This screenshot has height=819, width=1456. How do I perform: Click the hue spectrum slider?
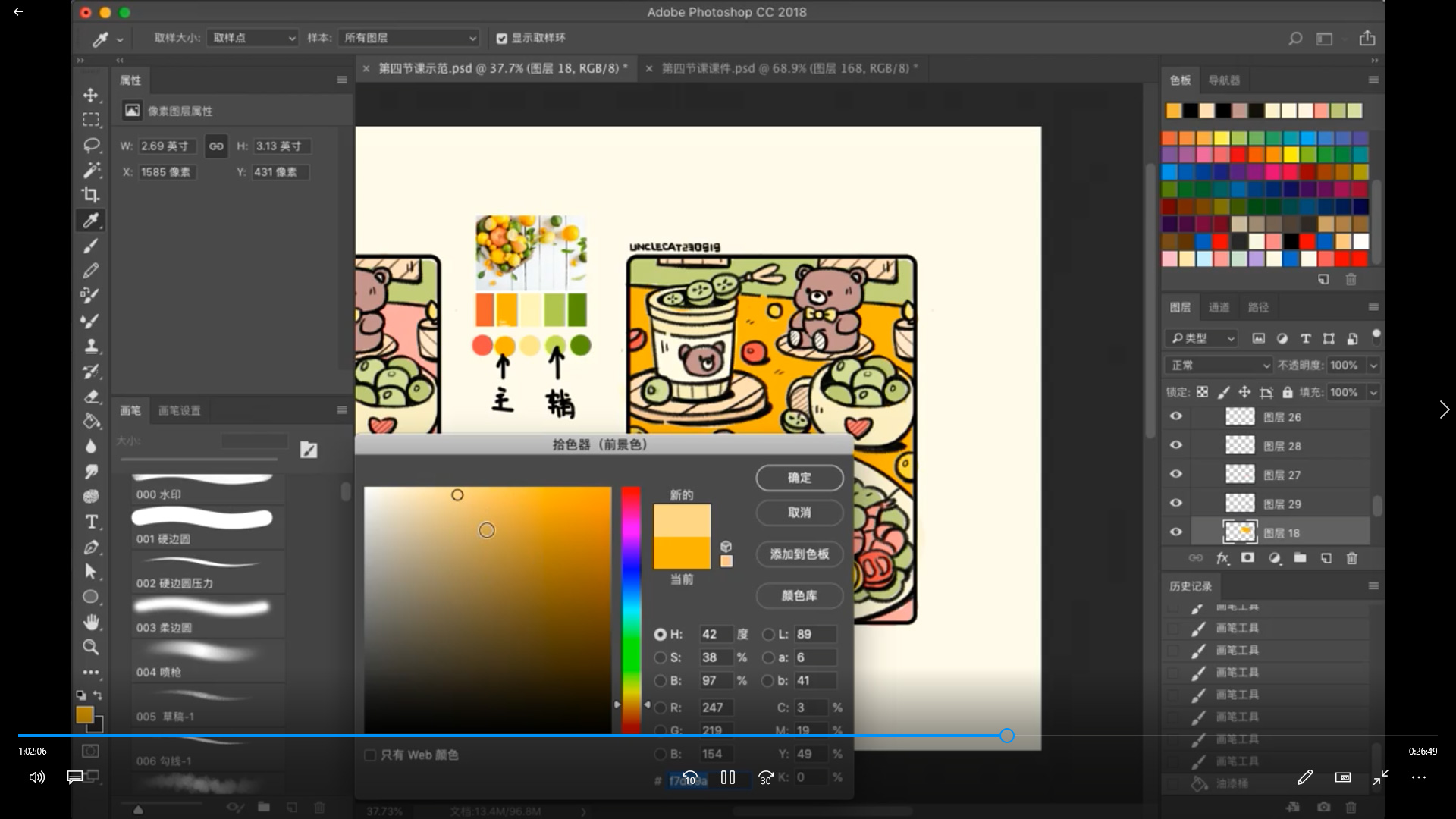click(631, 610)
